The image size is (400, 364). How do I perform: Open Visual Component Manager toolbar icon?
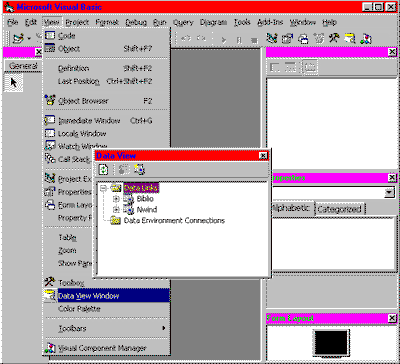click(x=366, y=38)
